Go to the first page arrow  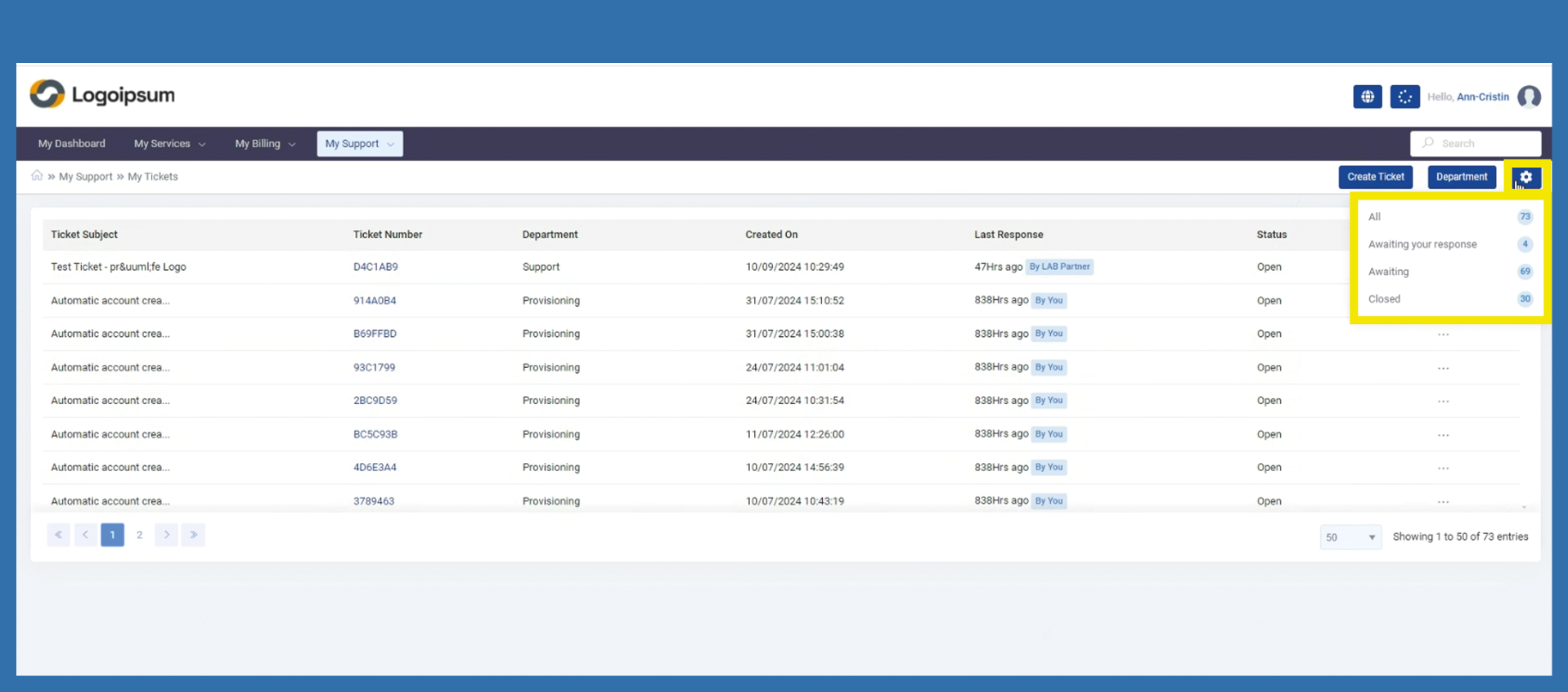58,535
